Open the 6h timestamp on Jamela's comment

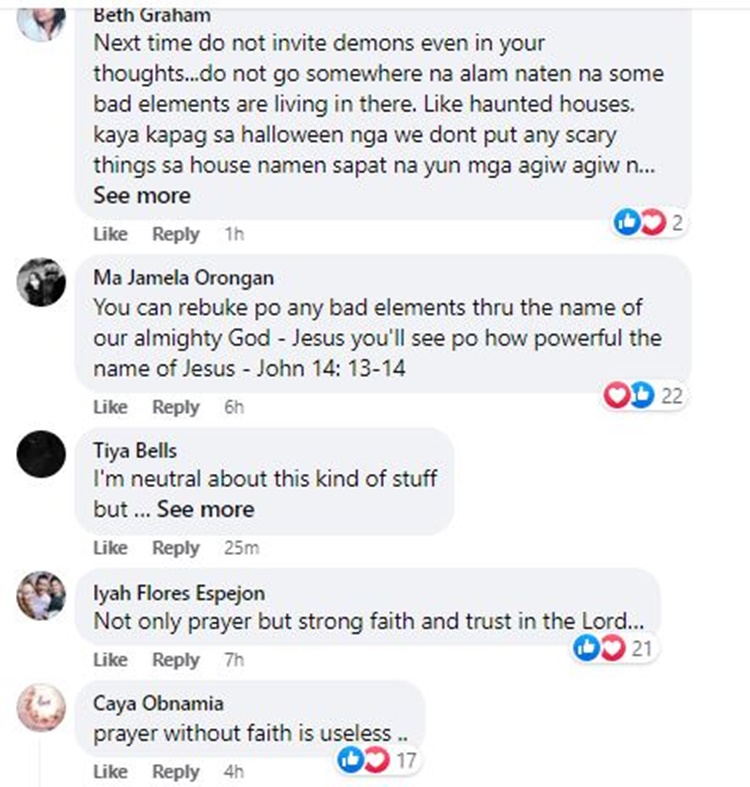(x=234, y=407)
